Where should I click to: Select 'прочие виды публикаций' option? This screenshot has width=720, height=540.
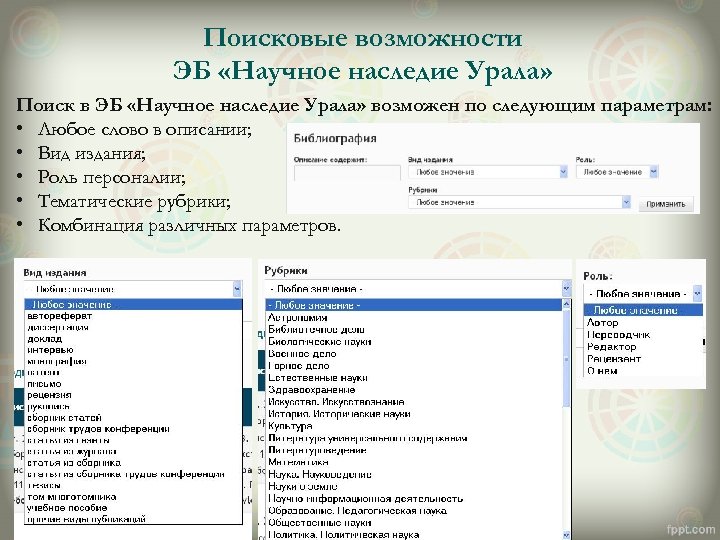pos(133,519)
